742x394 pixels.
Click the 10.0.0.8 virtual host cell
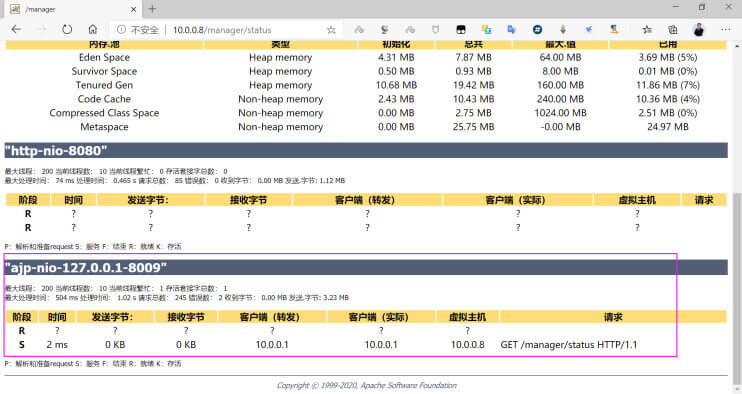(x=468, y=344)
